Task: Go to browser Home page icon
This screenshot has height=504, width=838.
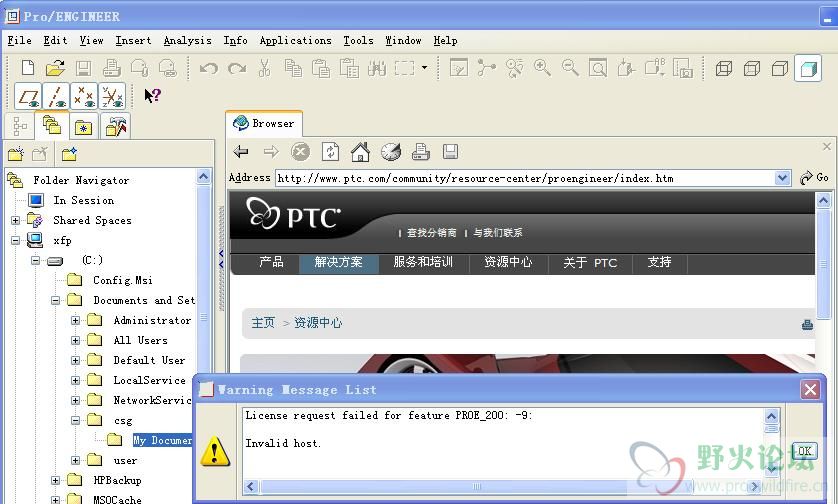Action: point(360,152)
